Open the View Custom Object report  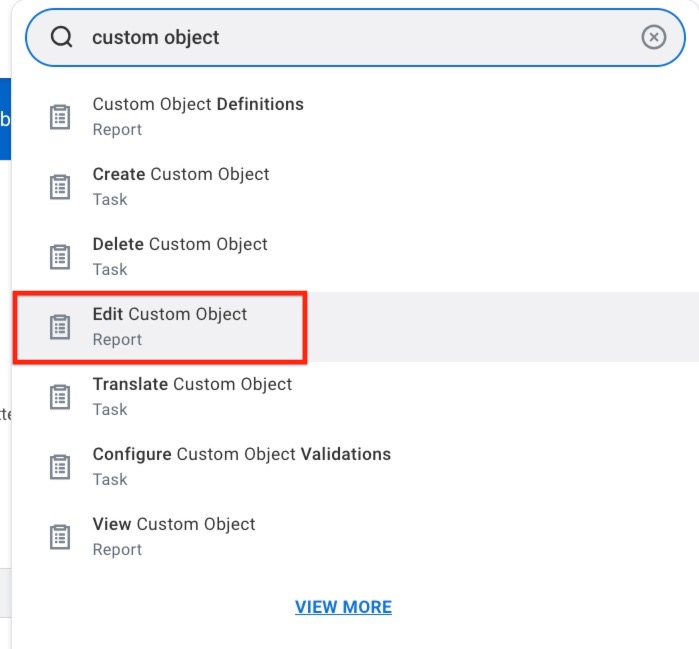(x=174, y=524)
